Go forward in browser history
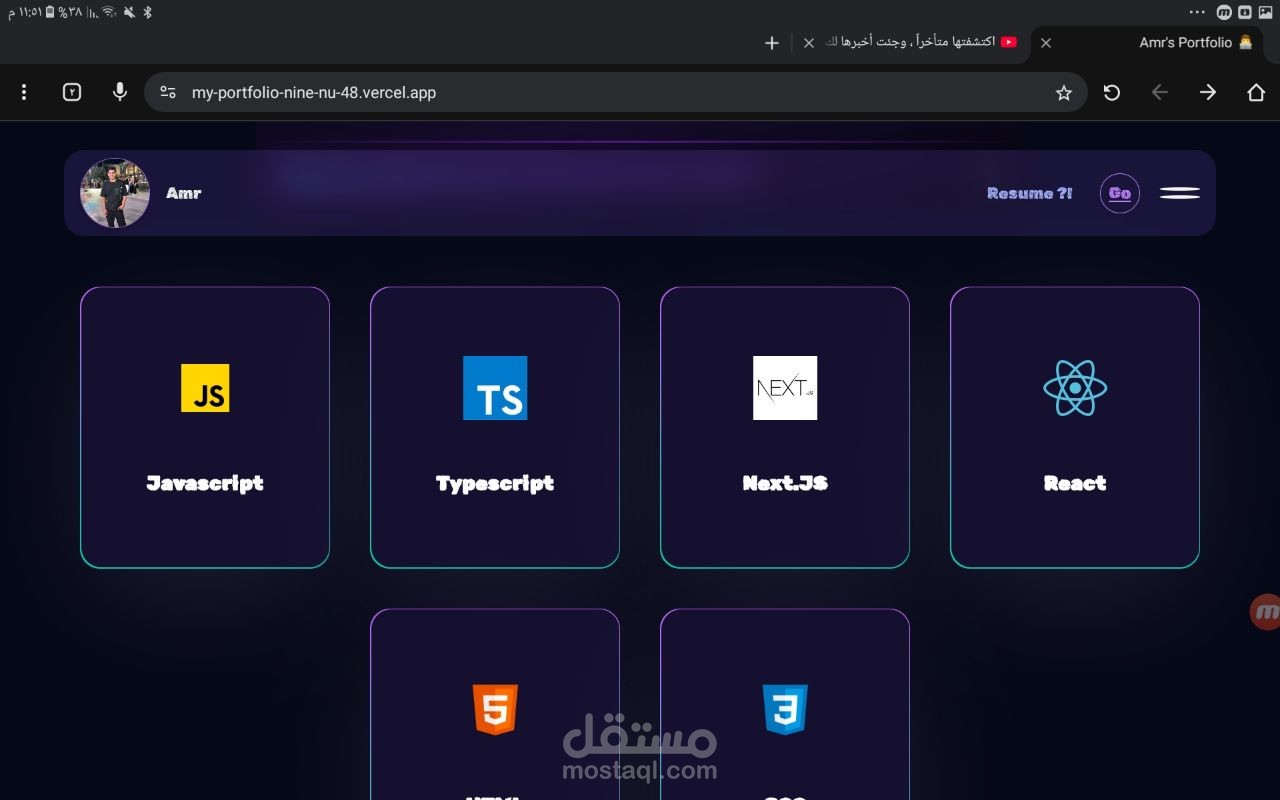Image resolution: width=1280 pixels, height=800 pixels. (1208, 92)
